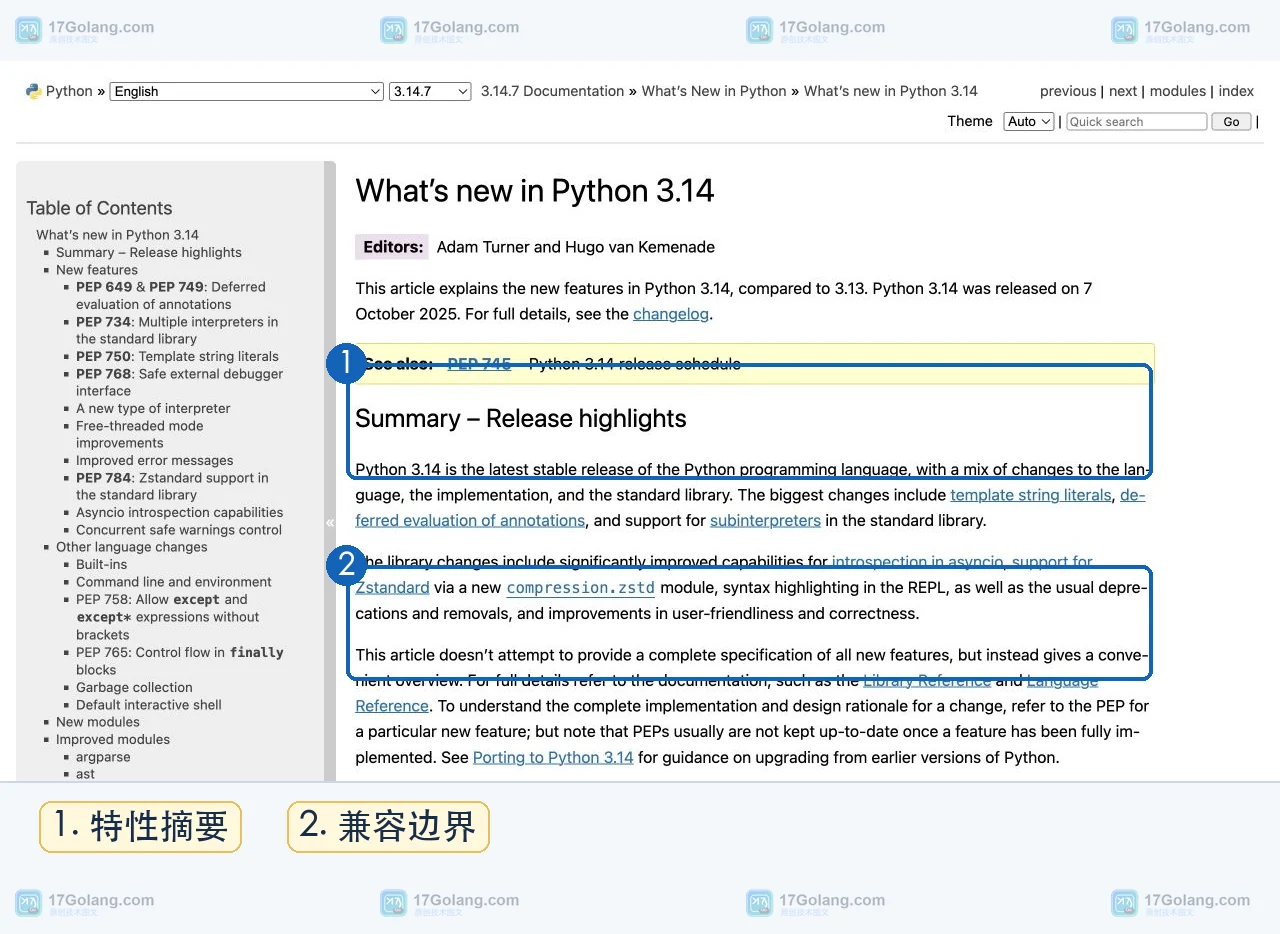Open the index link in header
Screen dimensions: 1280x934
[1236, 91]
